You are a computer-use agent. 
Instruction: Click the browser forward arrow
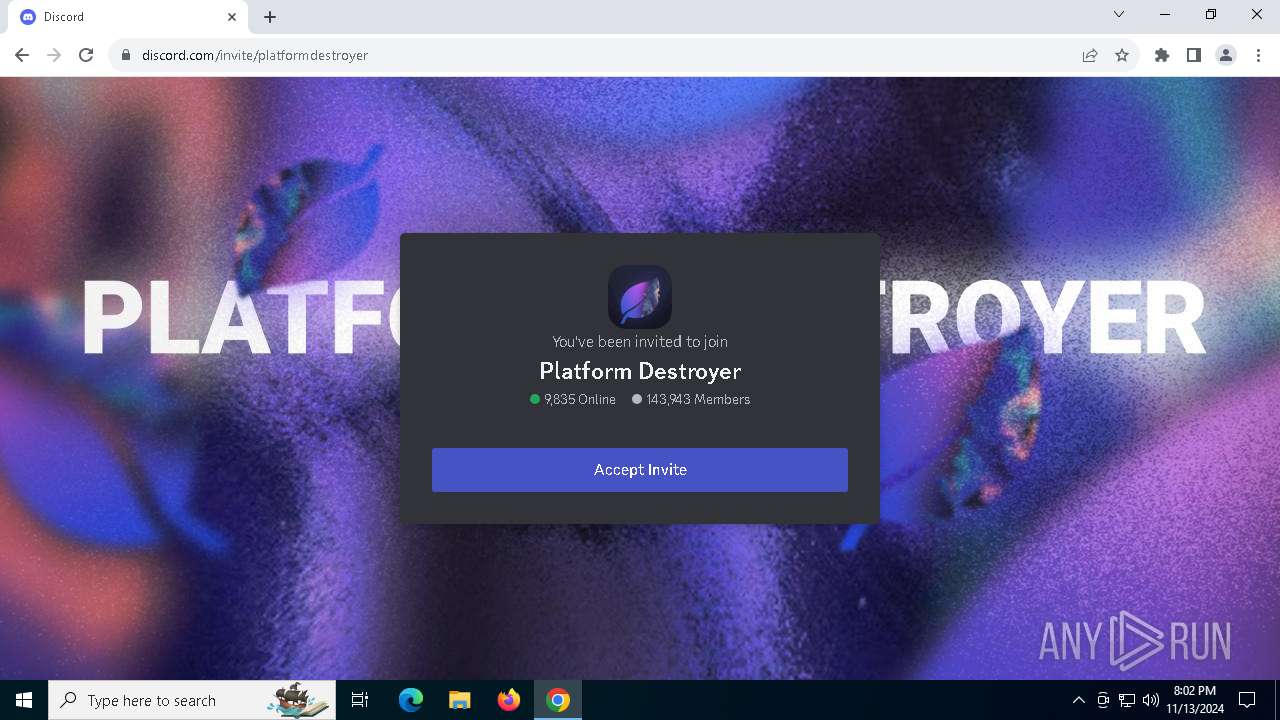click(x=54, y=55)
